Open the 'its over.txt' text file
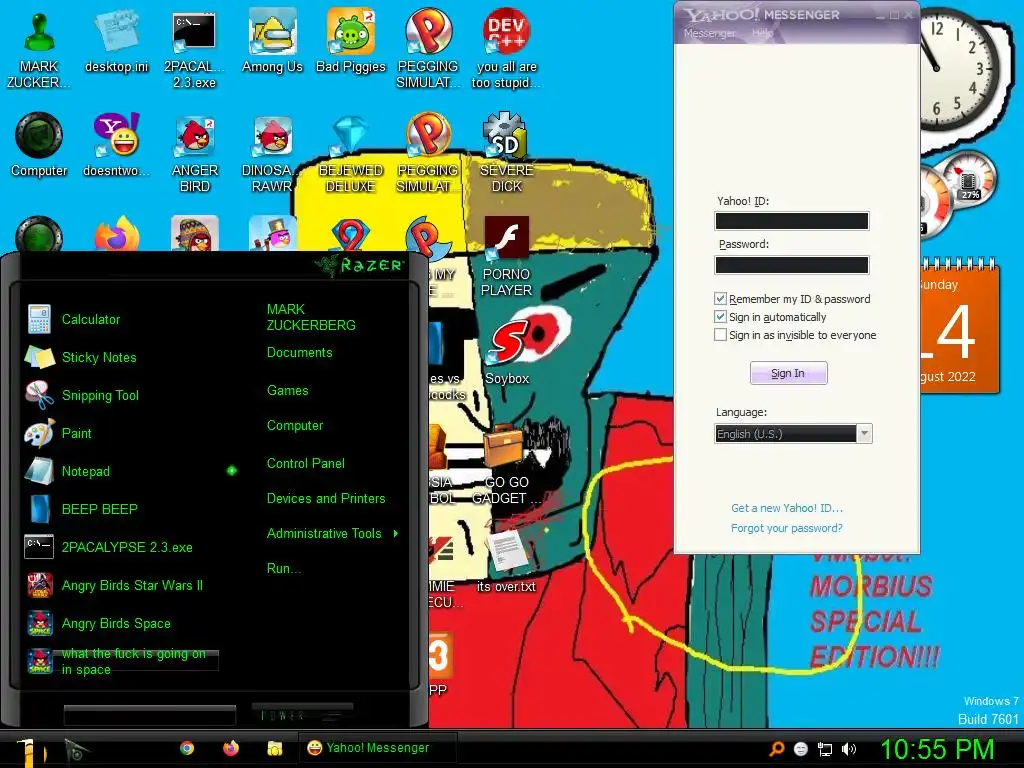This screenshot has width=1024, height=768. 506,560
